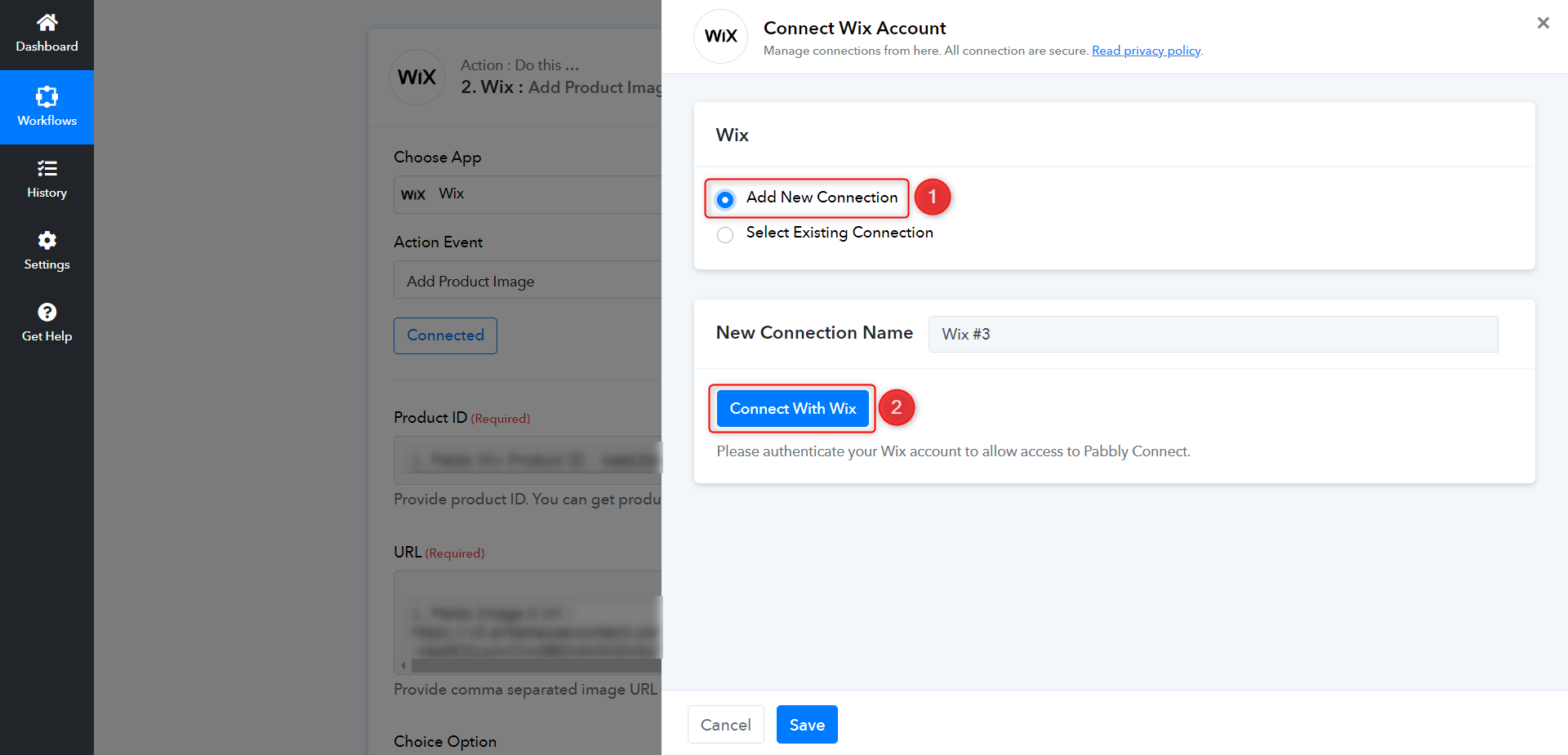Viewport: 1568px width, 755px height.
Task: Focus the New Connection Name field
Action: (x=1213, y=334)
